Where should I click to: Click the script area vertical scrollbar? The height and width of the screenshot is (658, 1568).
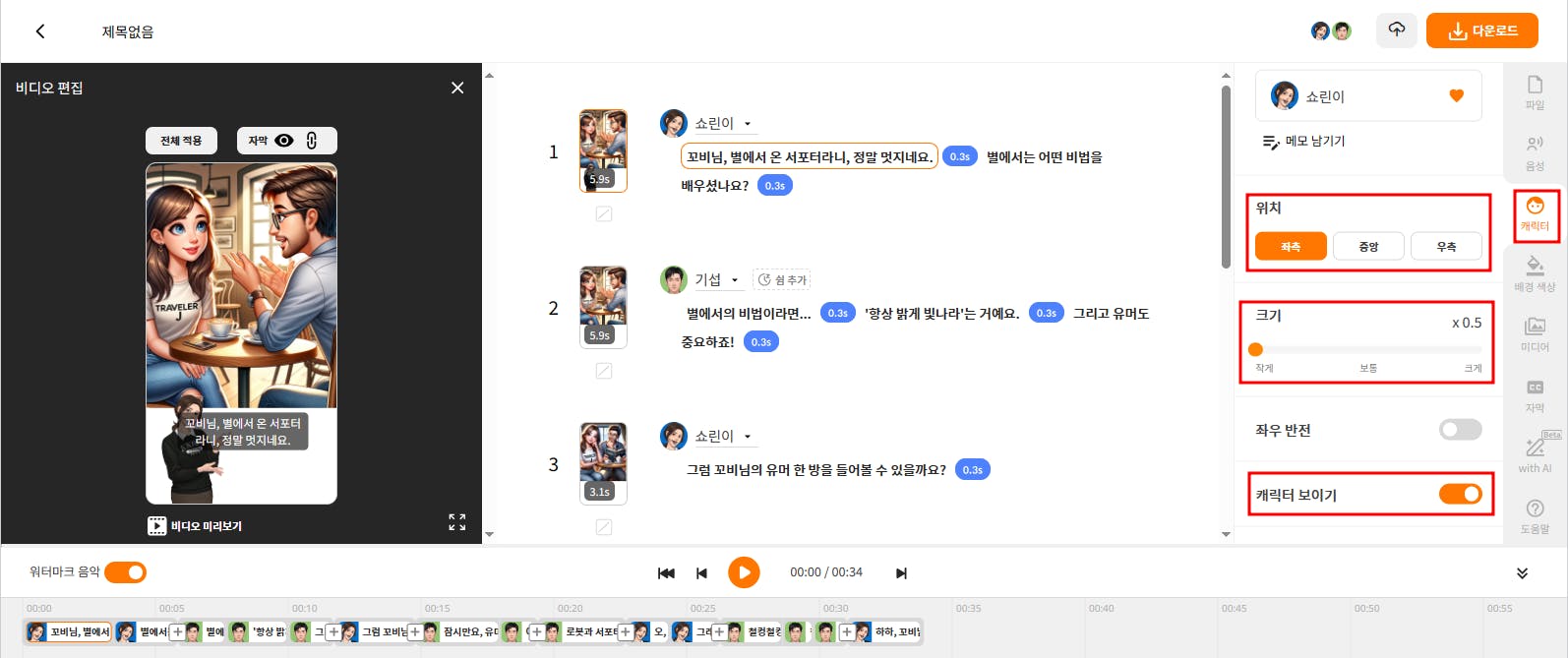pyautogui.click(x=1226, y=177)
